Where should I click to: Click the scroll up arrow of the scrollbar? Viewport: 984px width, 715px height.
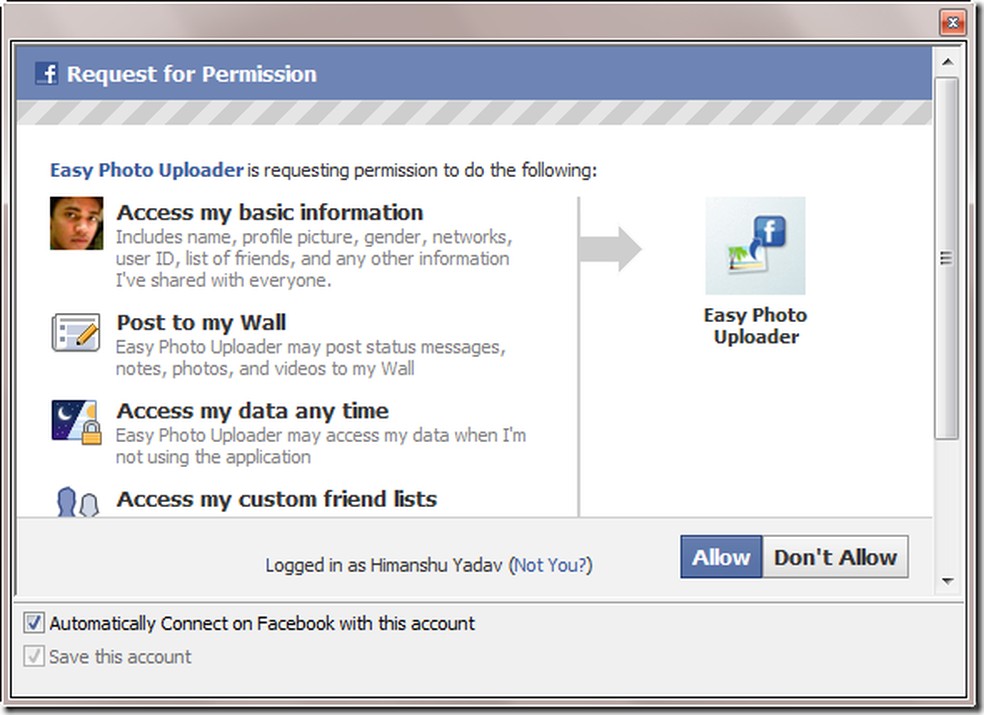click(946, 62)
